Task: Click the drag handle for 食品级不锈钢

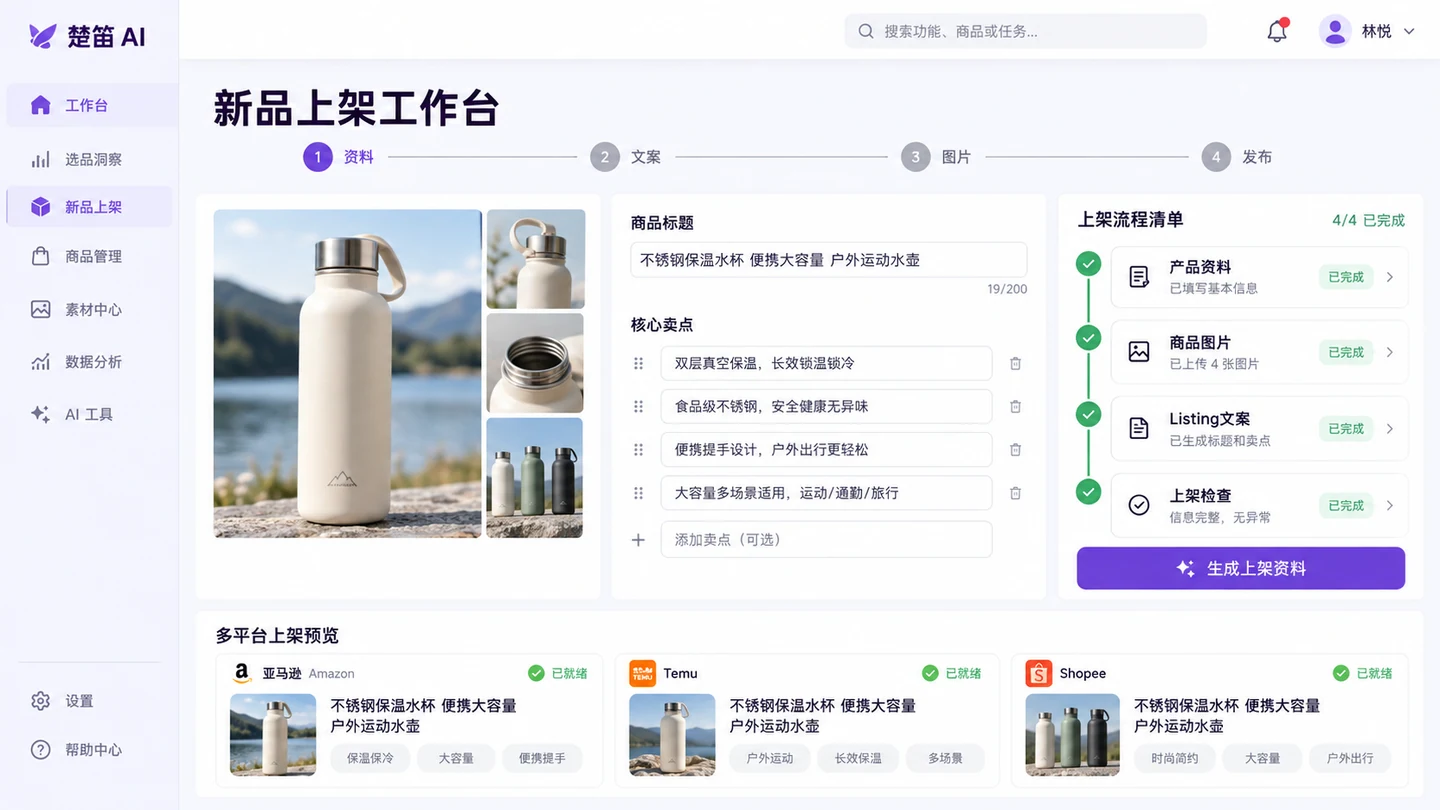Action: (x=639, y=407)
